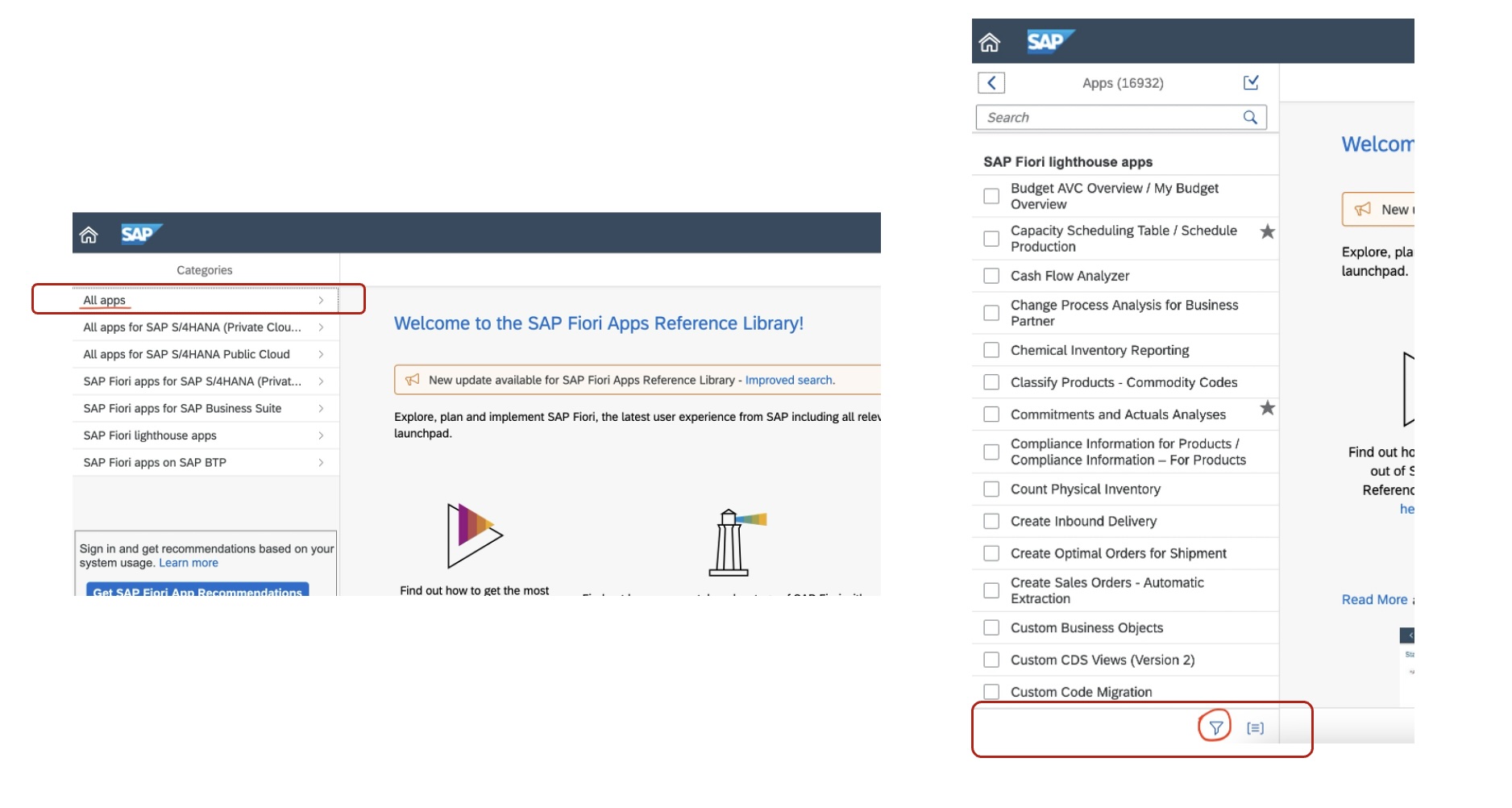This screenshot has width=1512, height=808.
Task: Select Custom Code Migration app name
Action: [1081, 692]
